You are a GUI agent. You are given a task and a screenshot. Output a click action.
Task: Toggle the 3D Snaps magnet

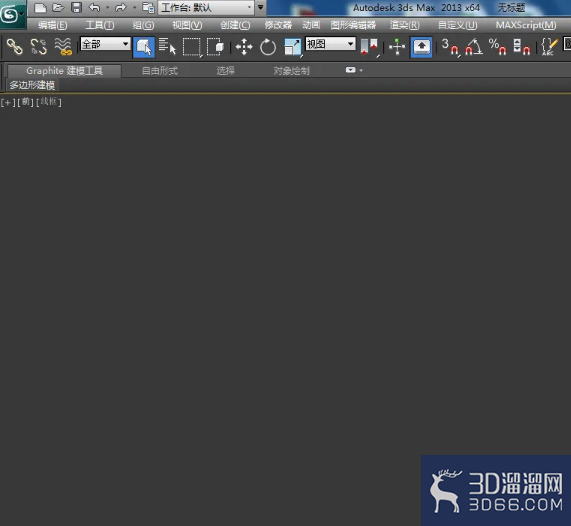pyautogui.click(x=450, y=47)
